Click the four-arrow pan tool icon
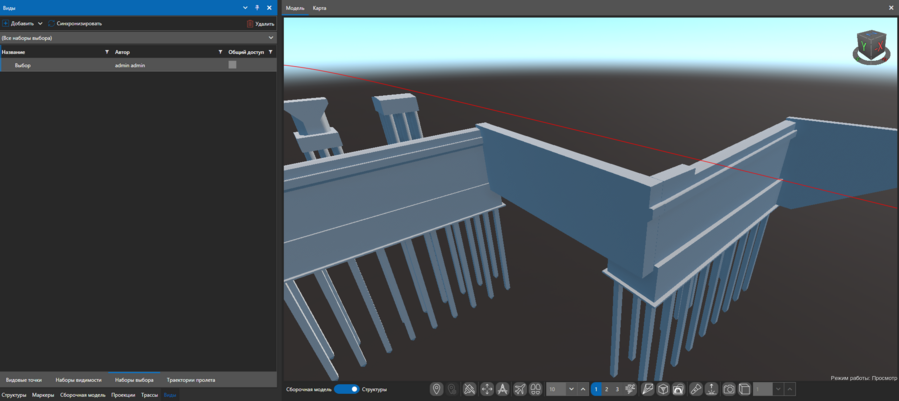The image size is (899, 401). [487, 389]
